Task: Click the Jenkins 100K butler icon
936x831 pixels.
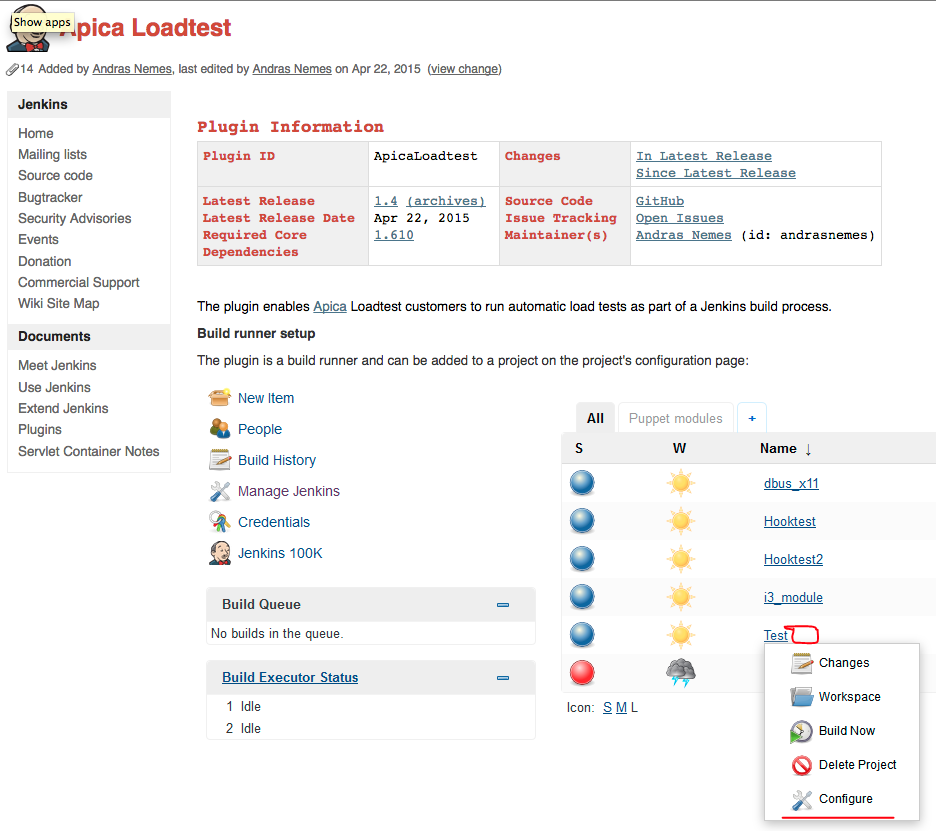Action: [220, 553]
